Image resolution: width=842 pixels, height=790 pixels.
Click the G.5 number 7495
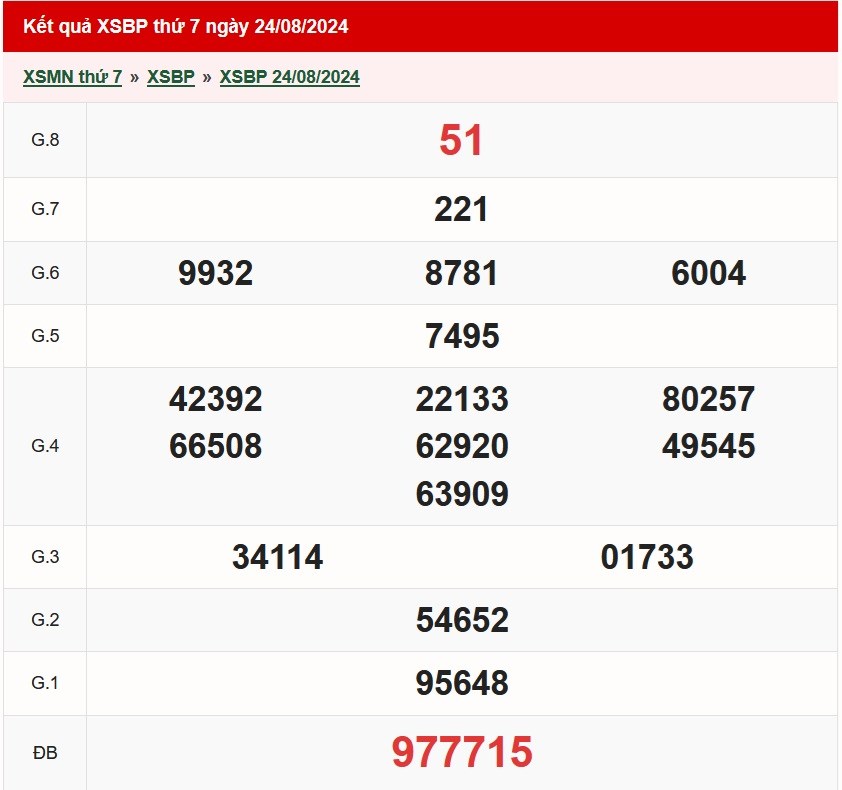coord(461,336)
